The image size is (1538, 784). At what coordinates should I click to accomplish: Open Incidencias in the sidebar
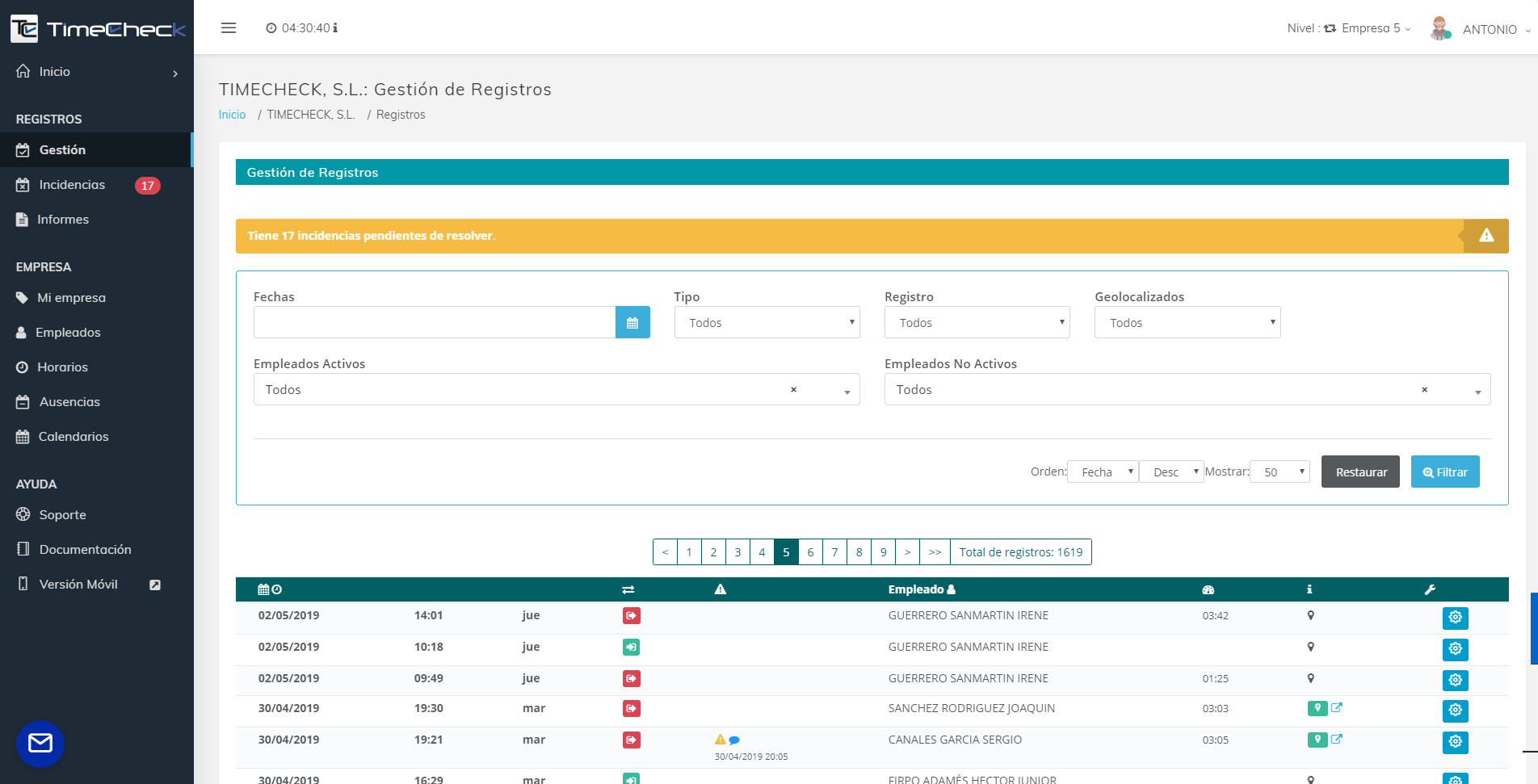click(x=72, y=185)
